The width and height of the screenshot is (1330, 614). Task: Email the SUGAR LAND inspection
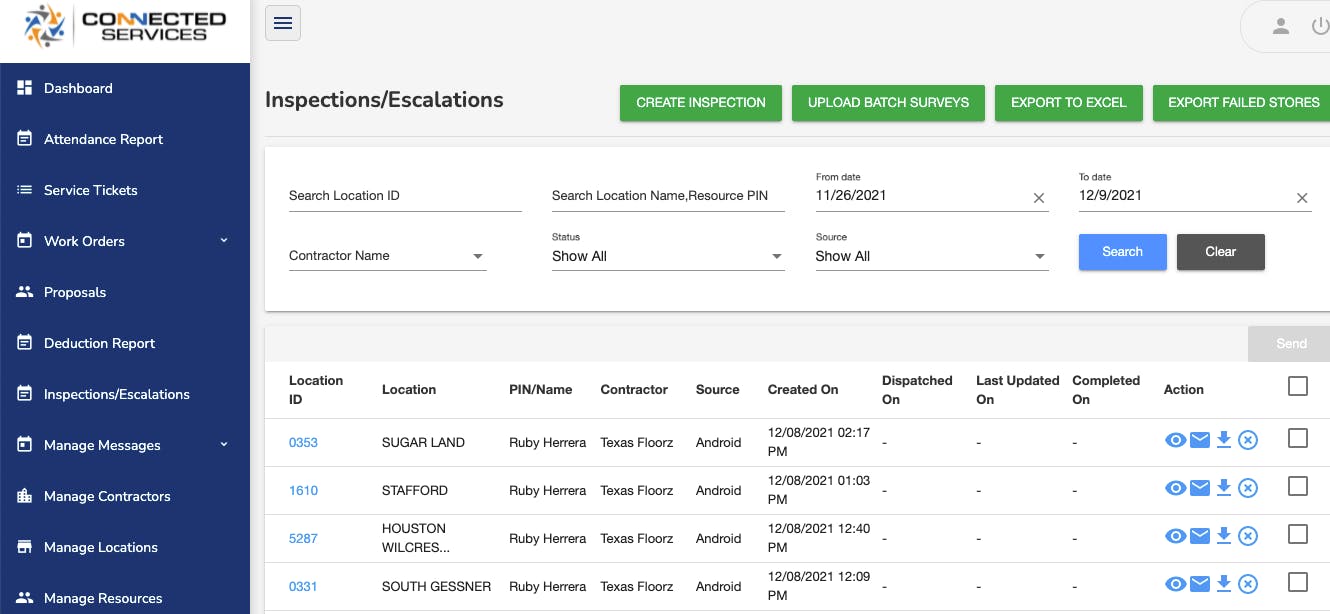1200,440
